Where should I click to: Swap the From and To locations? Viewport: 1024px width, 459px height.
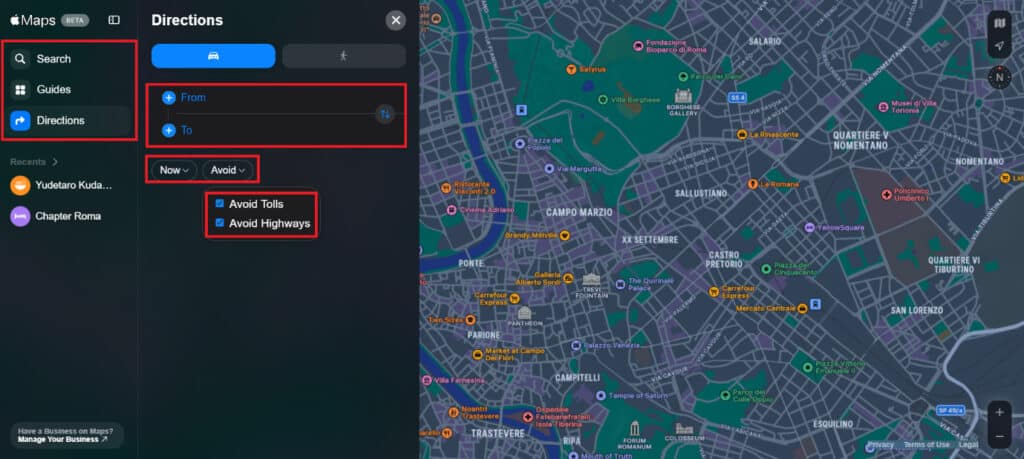coord(385,114)
